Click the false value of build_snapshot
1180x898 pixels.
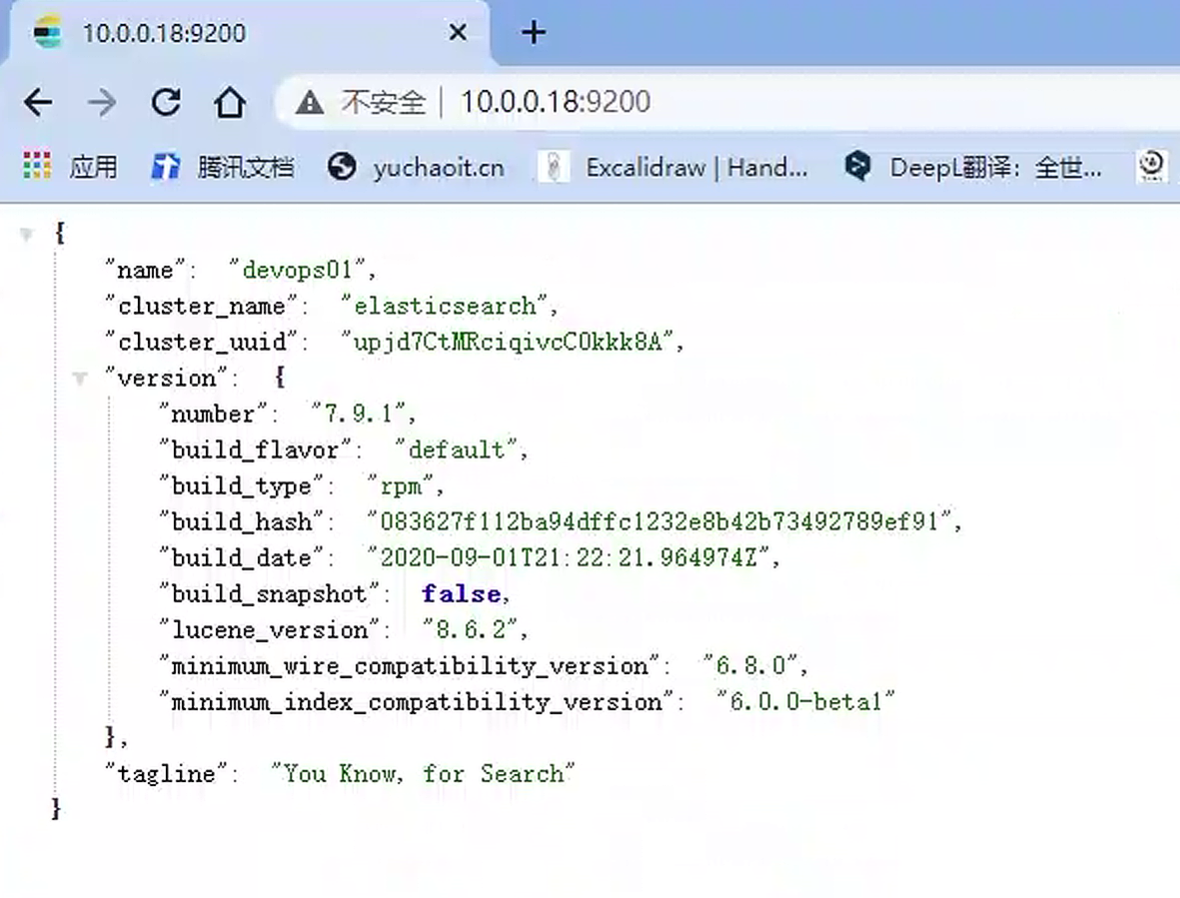(460, 594)
